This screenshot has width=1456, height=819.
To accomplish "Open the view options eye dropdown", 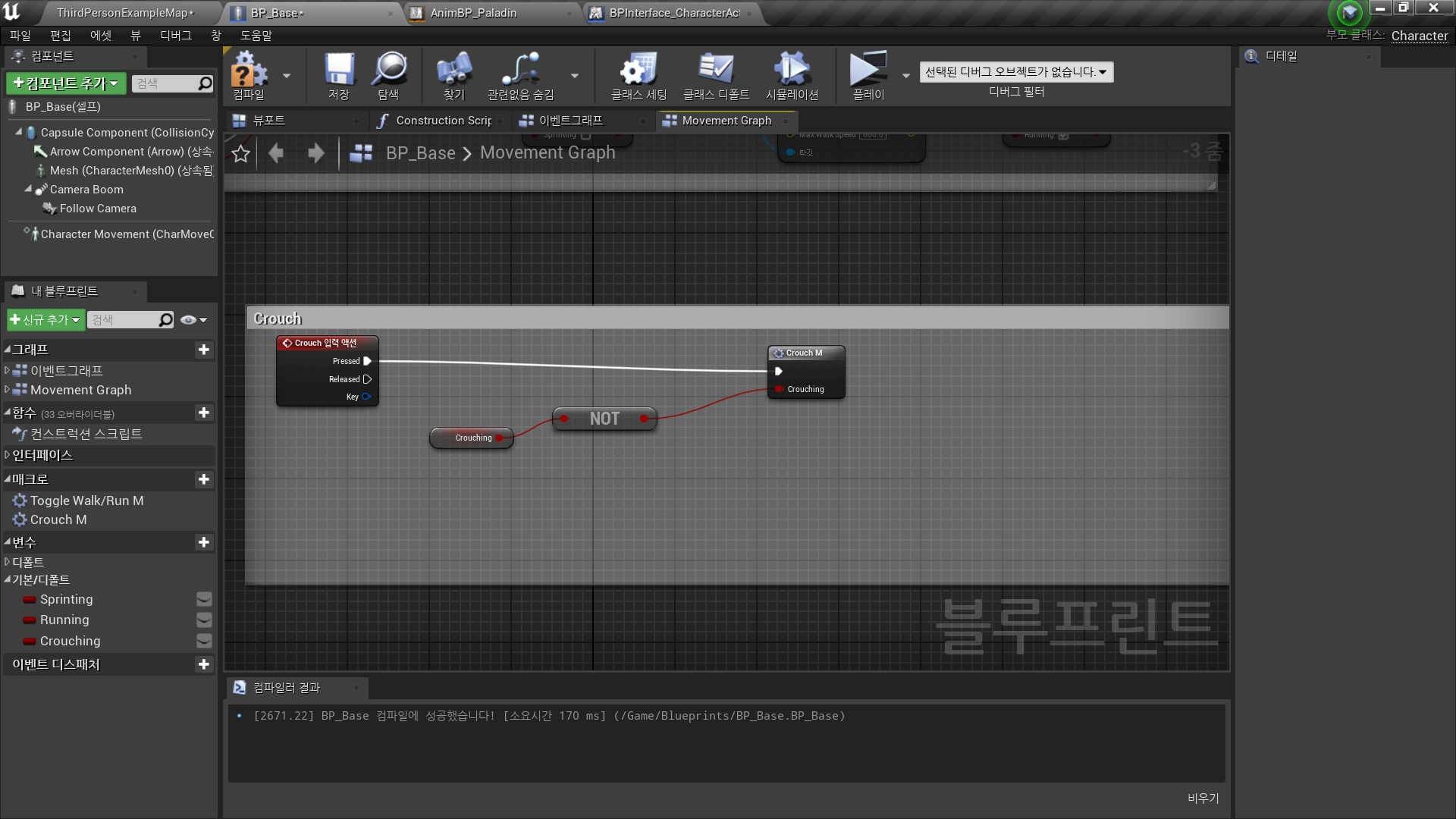I will point(193,320).
